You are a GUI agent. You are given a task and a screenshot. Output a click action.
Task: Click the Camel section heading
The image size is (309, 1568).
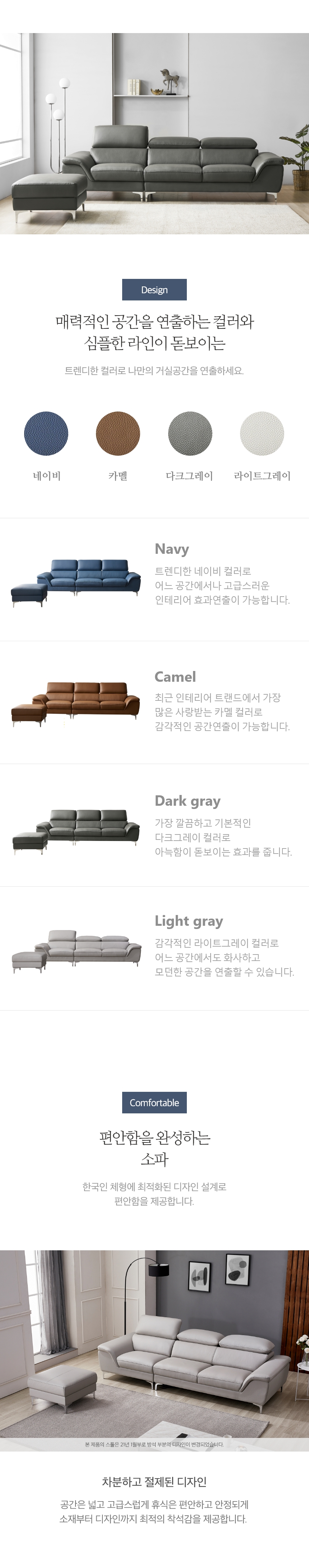[x=175, y=677]
